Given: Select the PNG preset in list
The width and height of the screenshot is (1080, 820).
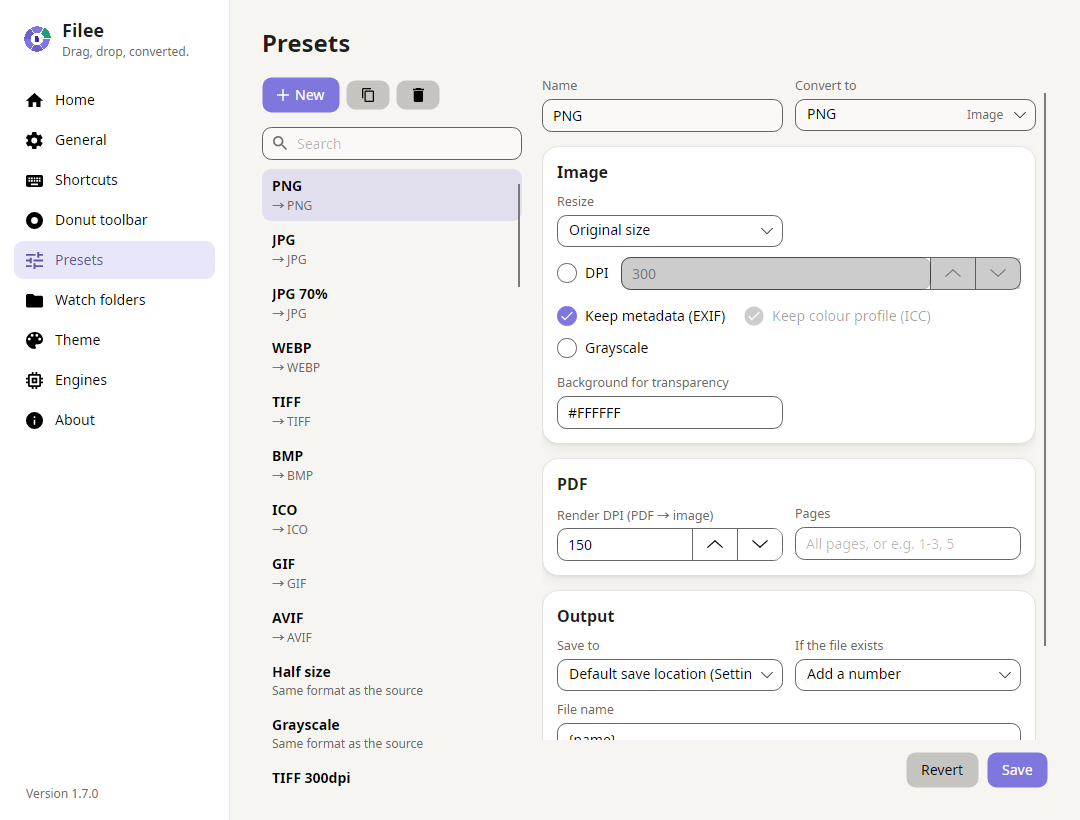Looking at the screenshot, I should point(391,195).
